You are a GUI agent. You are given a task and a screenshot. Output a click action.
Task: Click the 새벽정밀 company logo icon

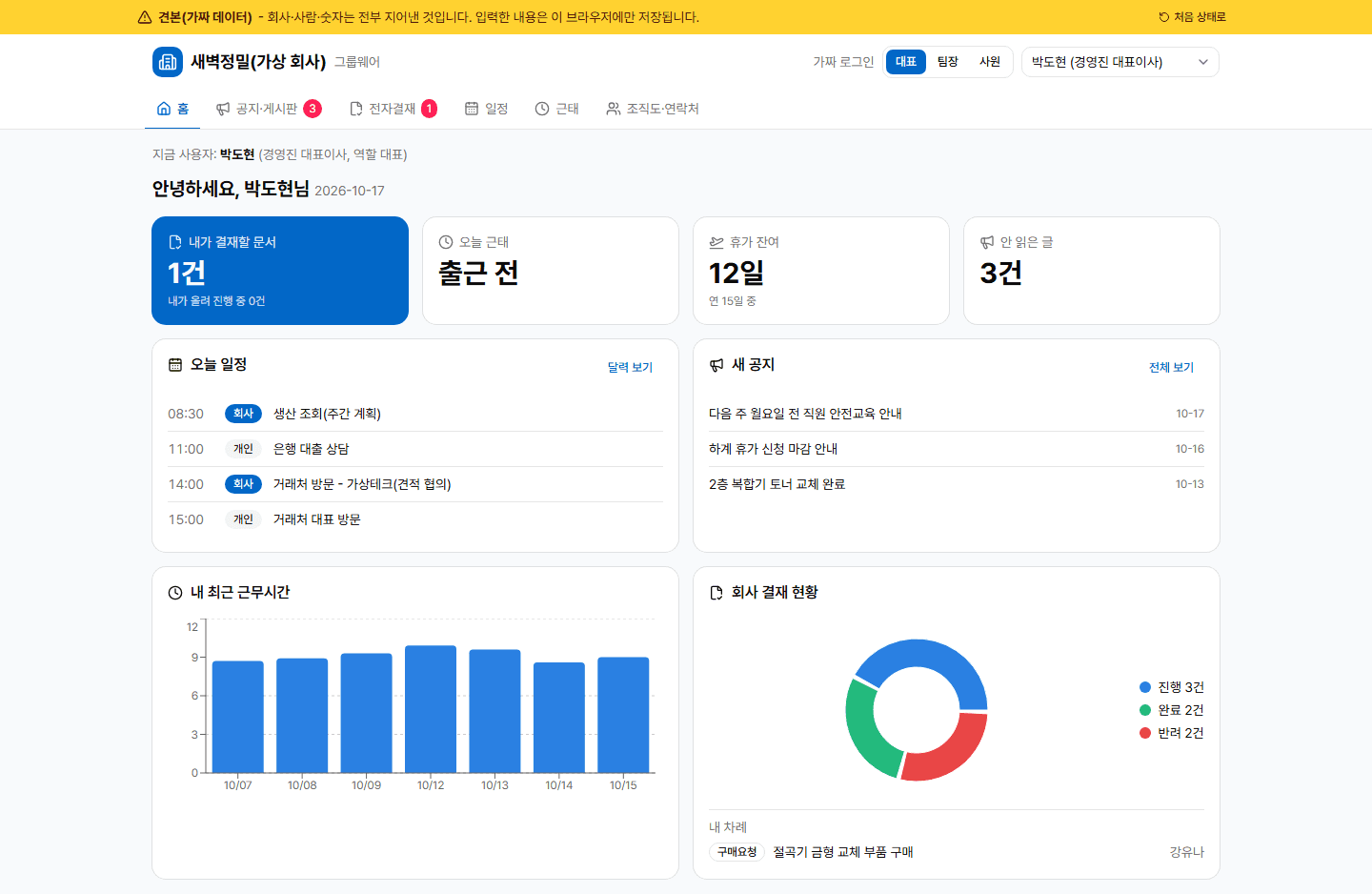(x=168, y=62)
